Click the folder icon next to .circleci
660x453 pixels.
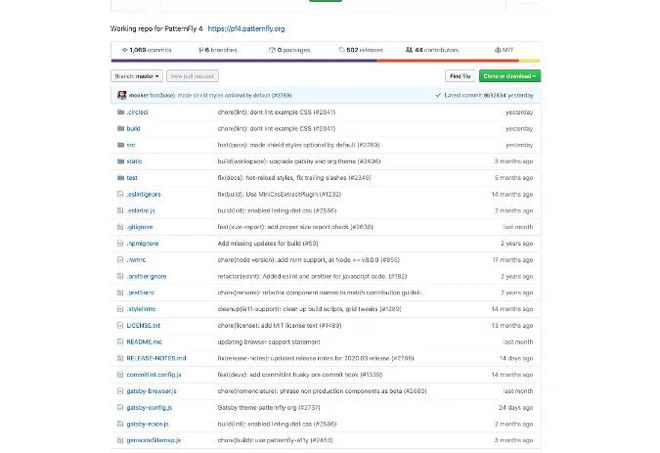[121, 112]
